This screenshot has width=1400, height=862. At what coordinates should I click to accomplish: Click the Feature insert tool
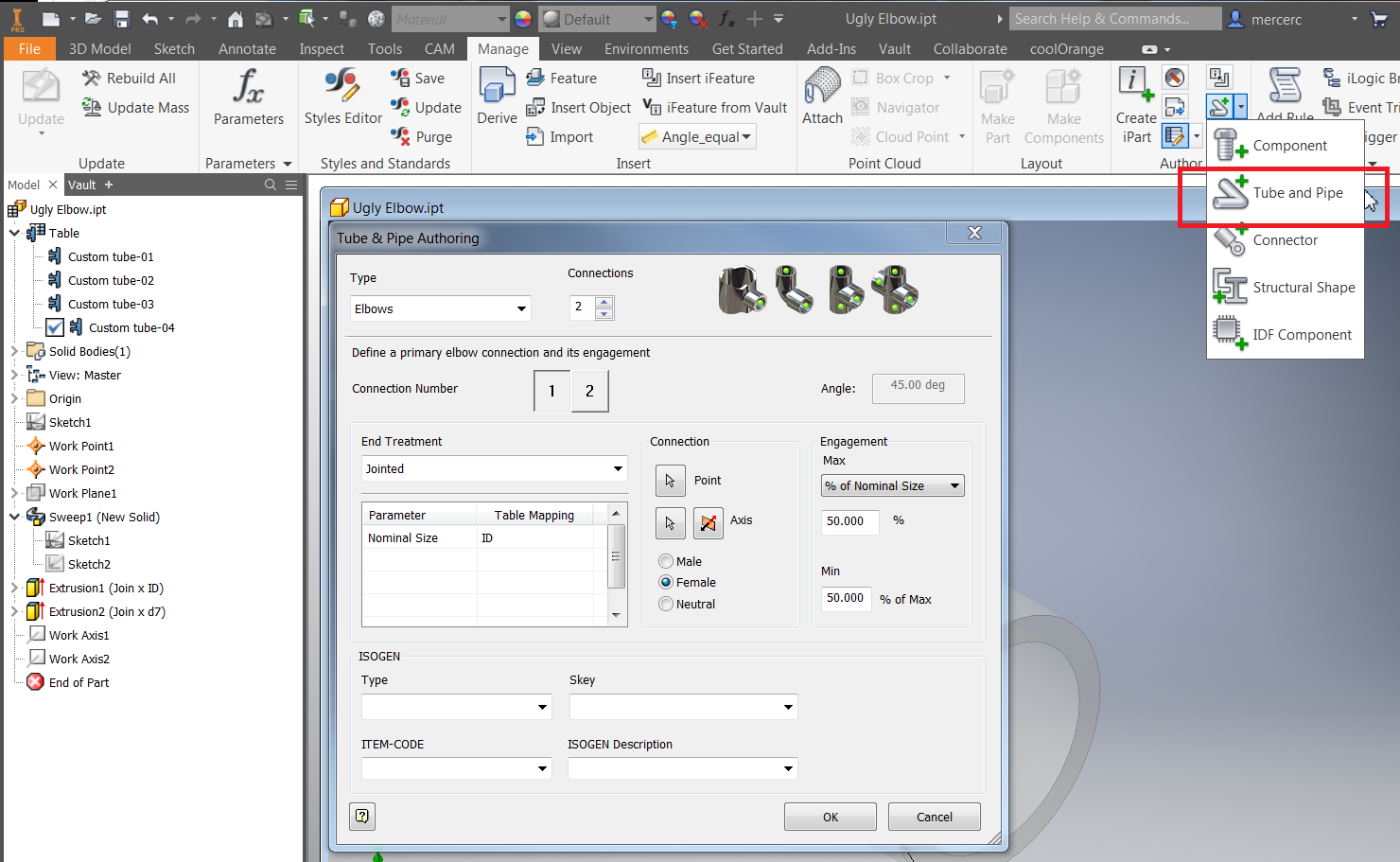click(x=561, y=79)
